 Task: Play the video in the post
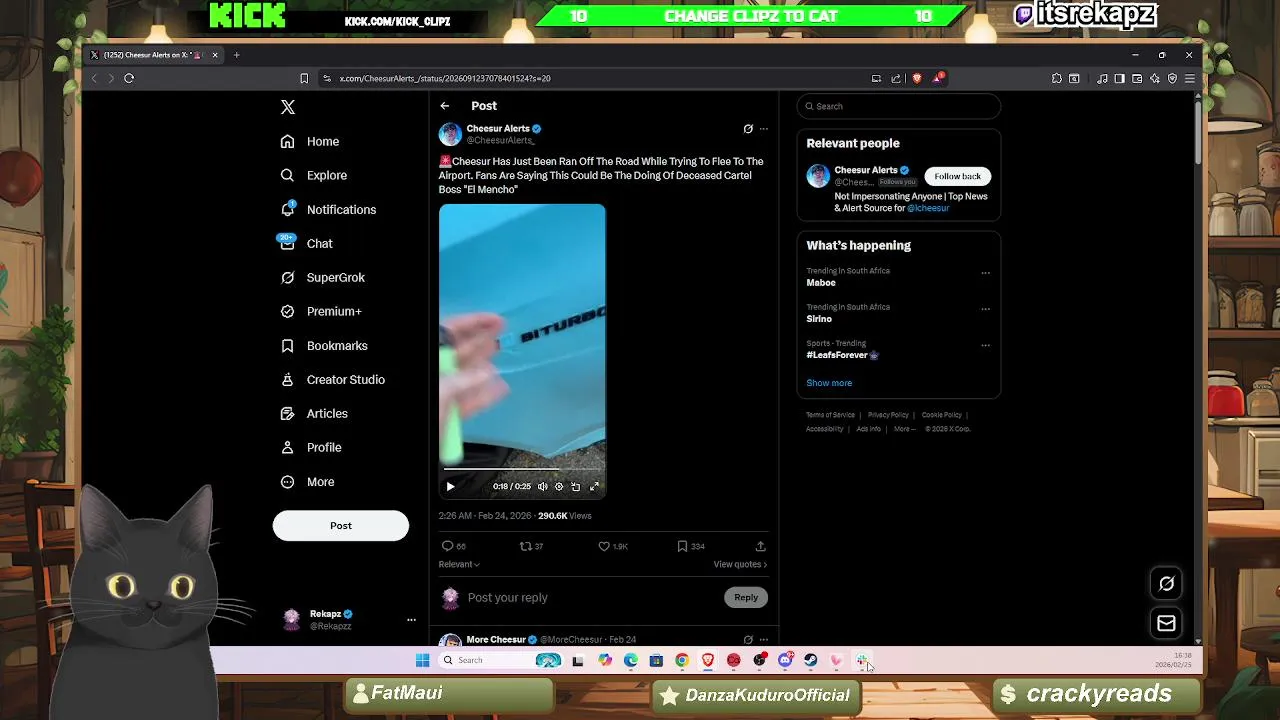(x=450, y=486)
